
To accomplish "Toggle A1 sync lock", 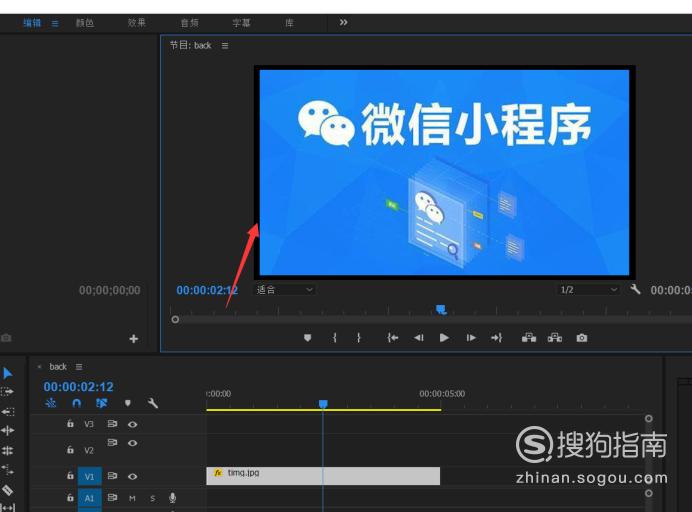I will click(113, 497).
